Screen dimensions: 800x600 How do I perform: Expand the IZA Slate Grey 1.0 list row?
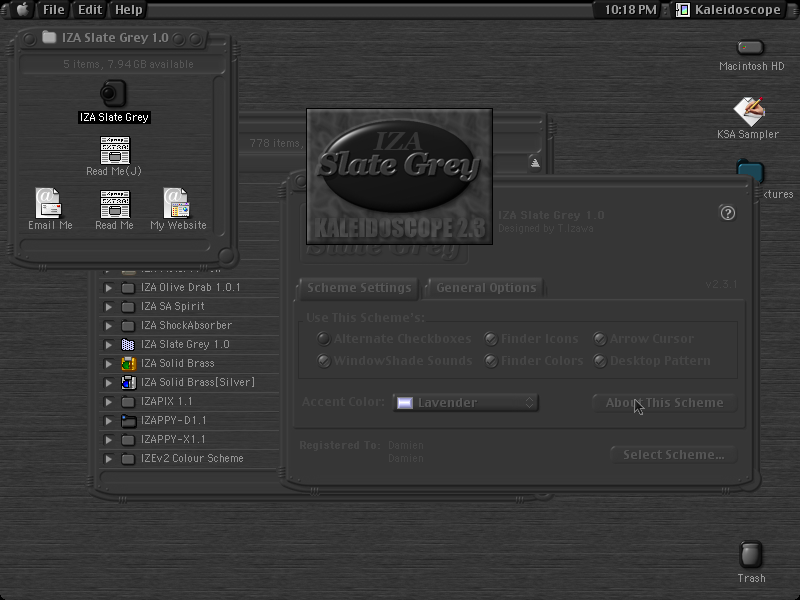(x=108, y=344)
